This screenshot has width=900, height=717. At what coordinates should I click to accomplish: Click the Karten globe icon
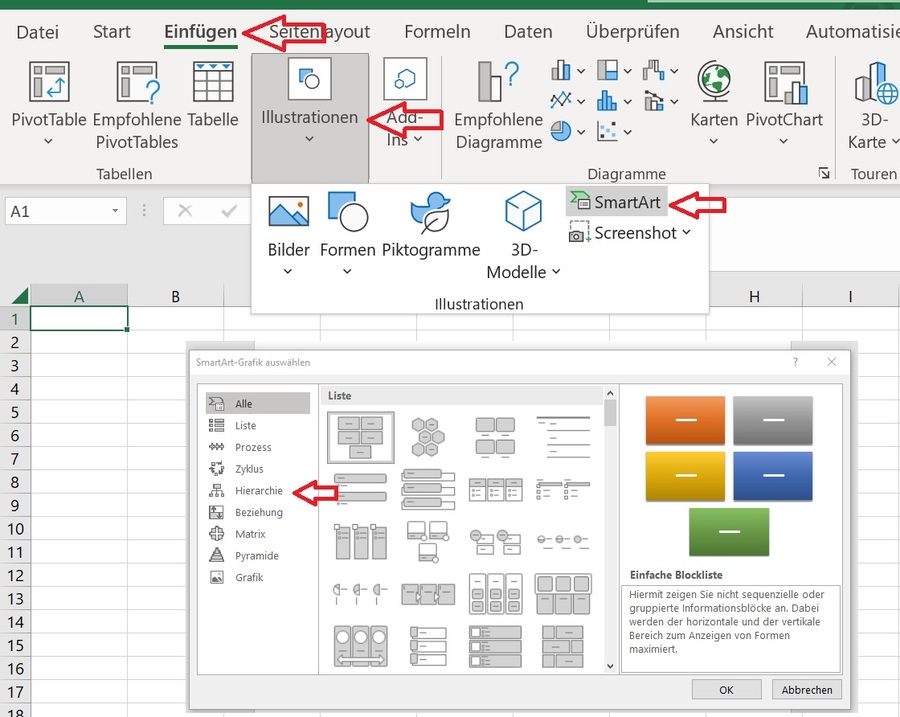tap(714, 83)
